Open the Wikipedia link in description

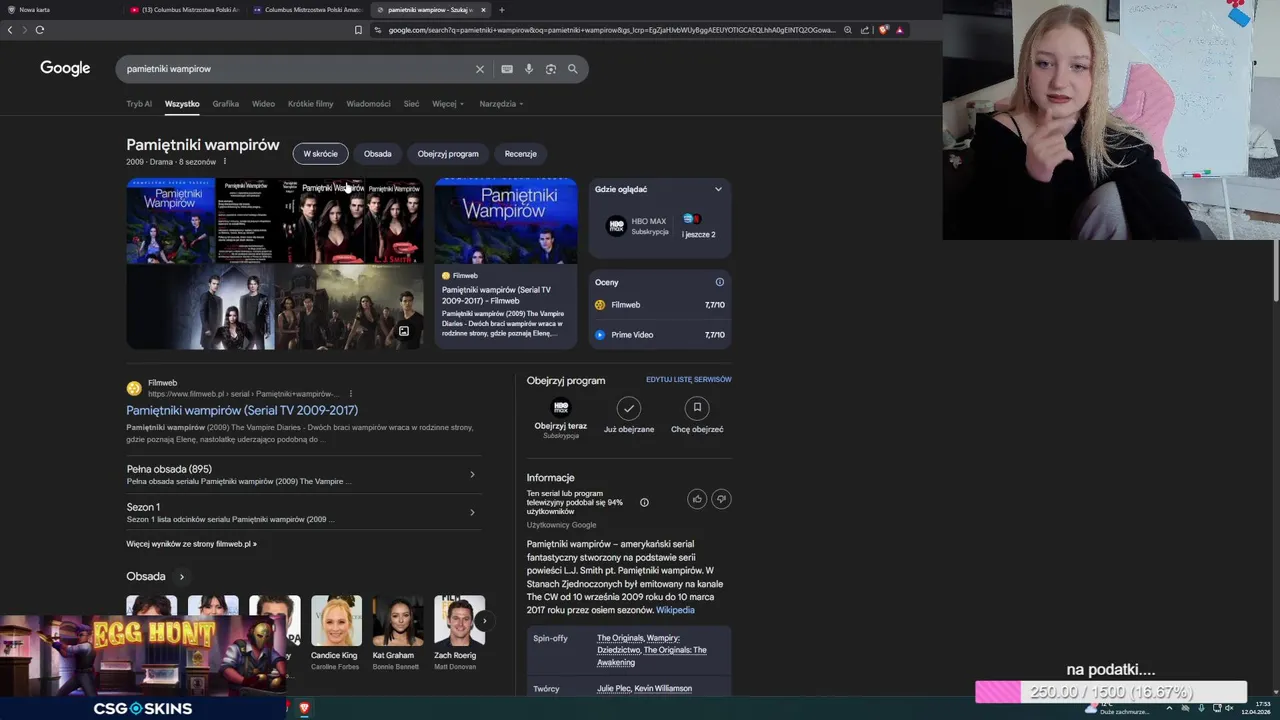[x=675, y=610]
